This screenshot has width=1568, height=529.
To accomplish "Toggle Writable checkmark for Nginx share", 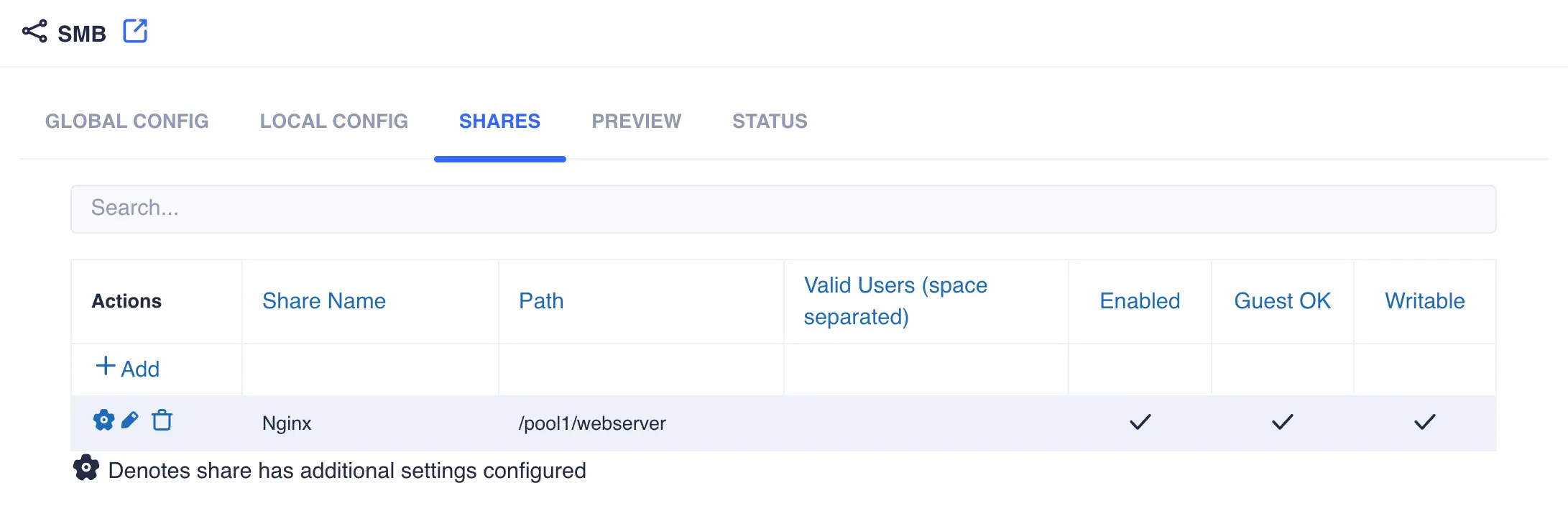I will click(x=1424, y=422).
